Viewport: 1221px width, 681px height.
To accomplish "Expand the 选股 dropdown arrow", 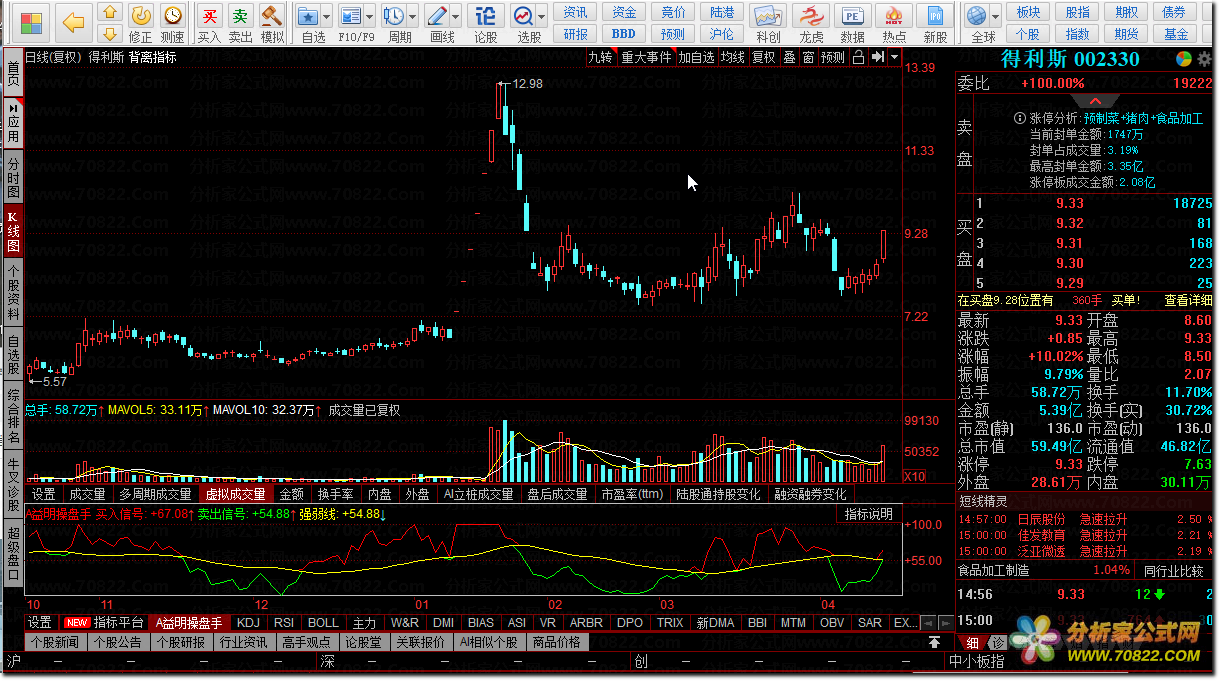I will coord(540,15).
